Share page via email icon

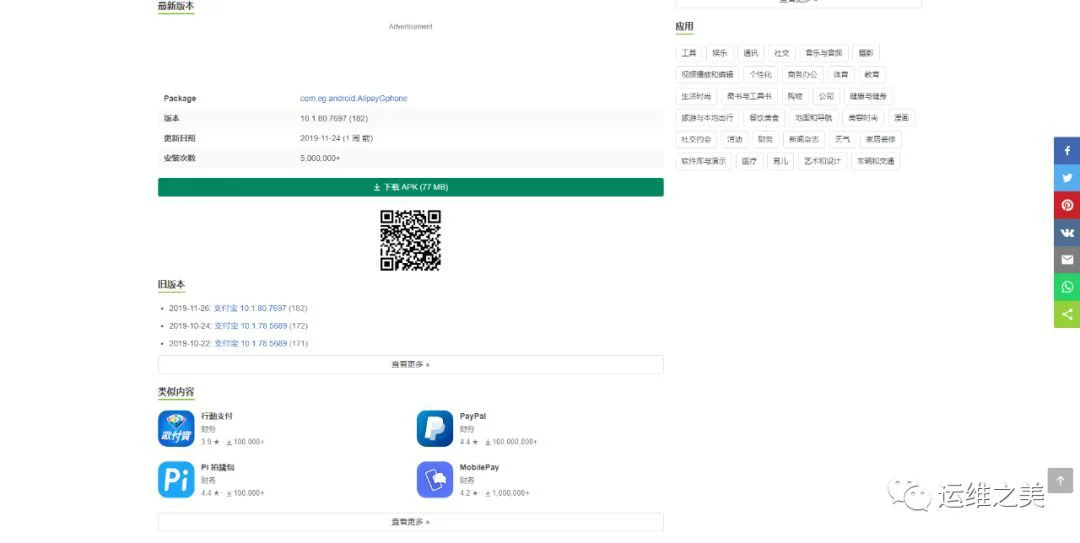[1067, 260]
